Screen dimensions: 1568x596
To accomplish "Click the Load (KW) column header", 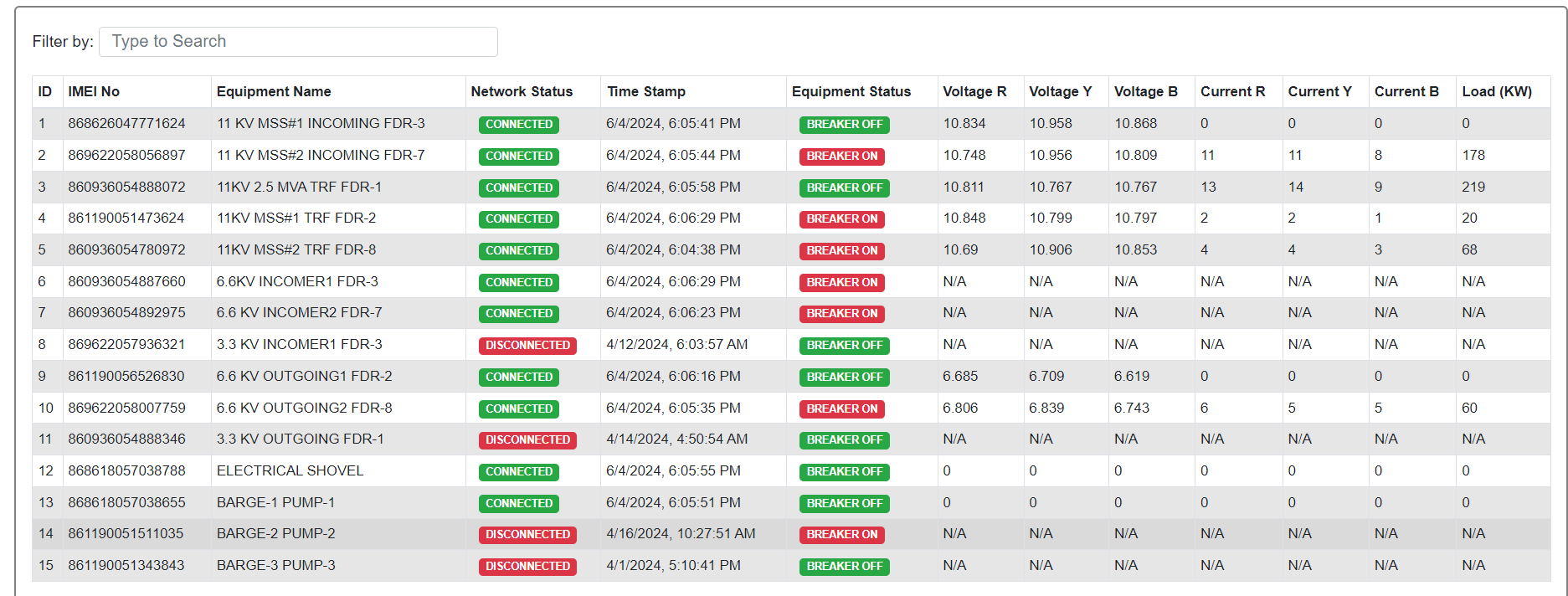I will 1496,92.
